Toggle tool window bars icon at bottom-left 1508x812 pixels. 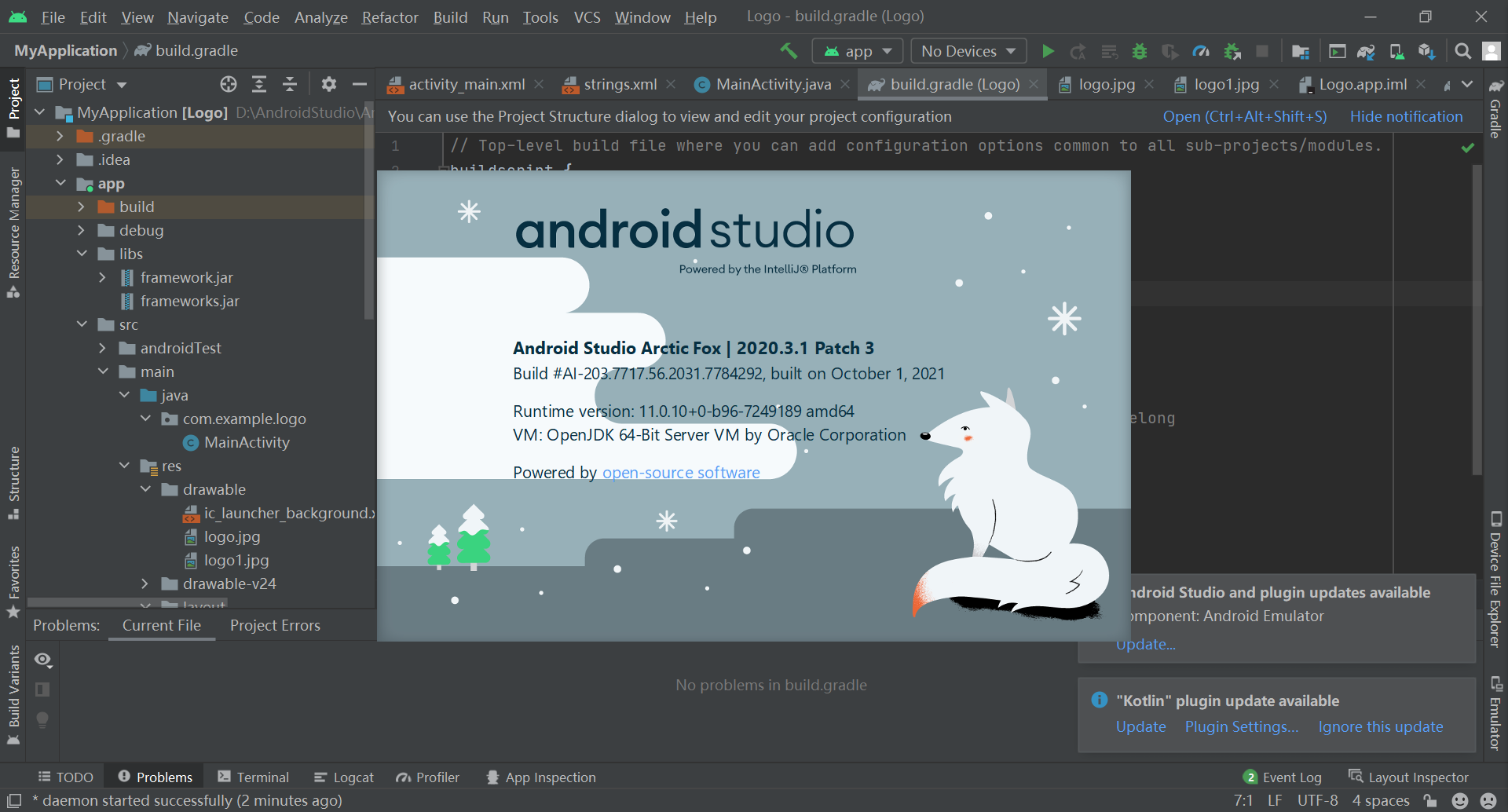(13, 800)
